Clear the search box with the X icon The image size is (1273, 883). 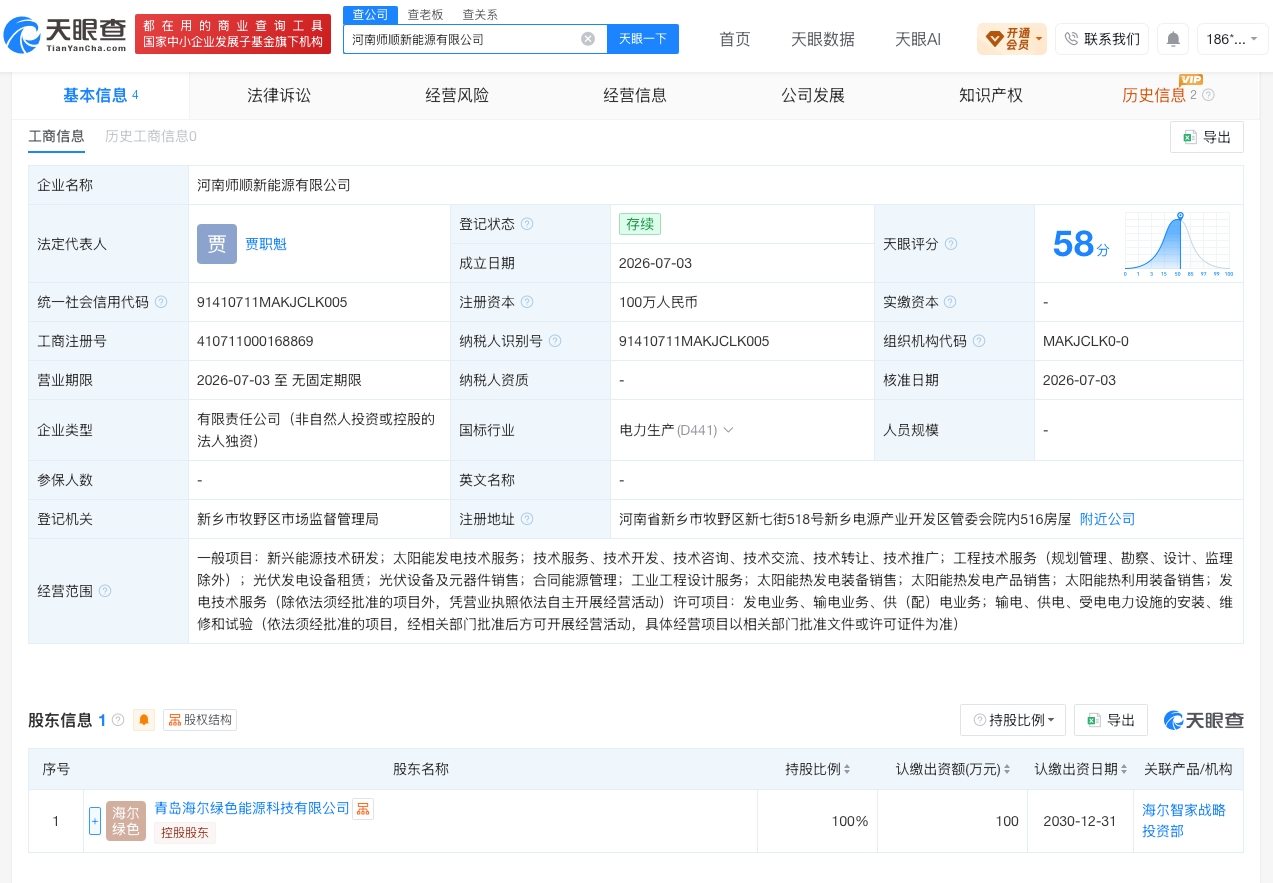(x=588, y=39)
